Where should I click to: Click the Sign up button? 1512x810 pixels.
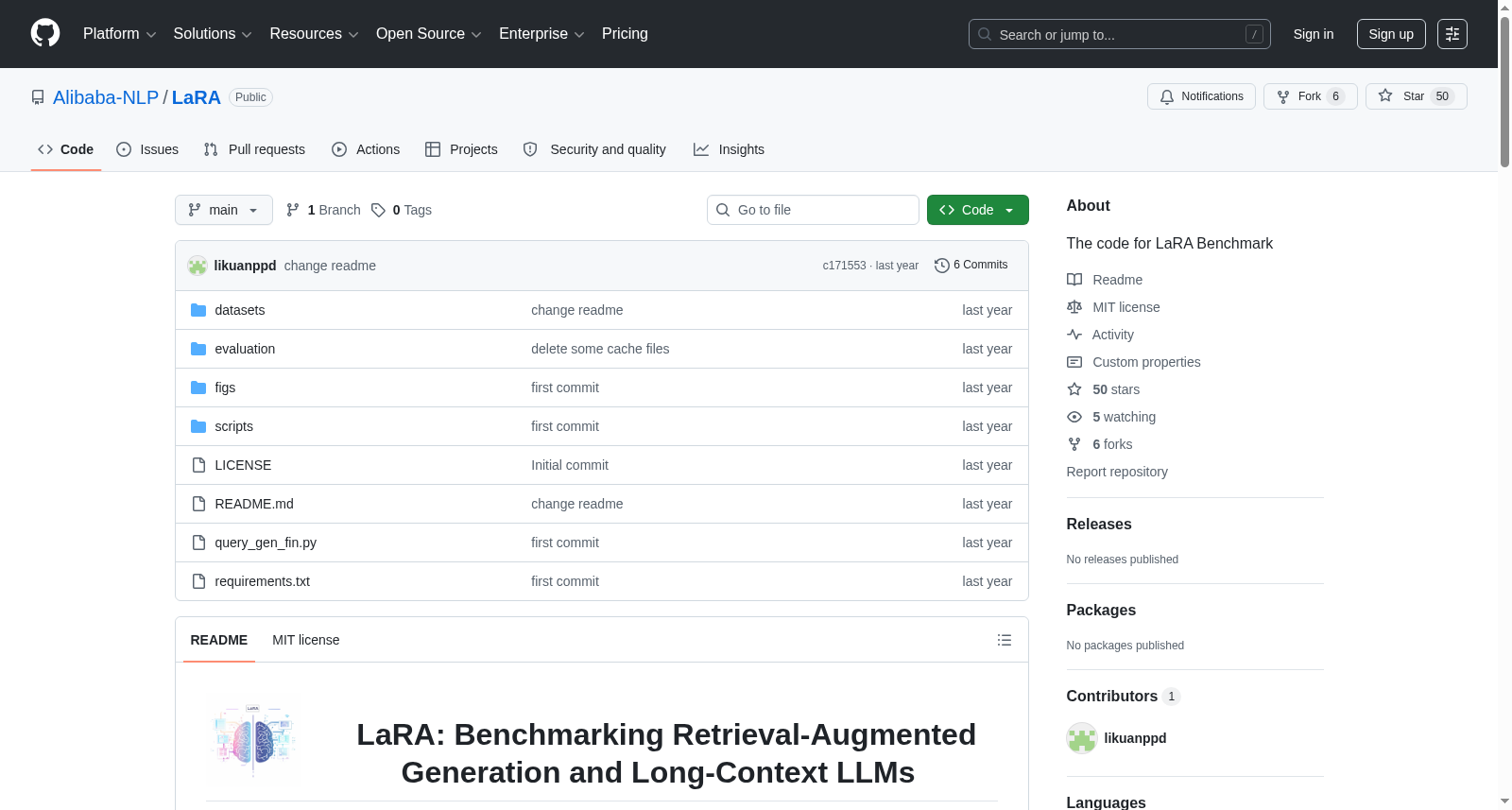click(1391, 34)
